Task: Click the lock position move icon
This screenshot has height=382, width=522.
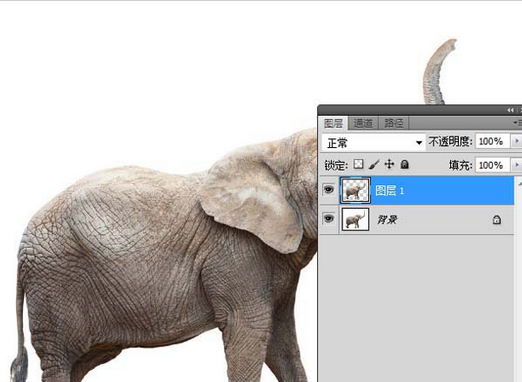Action: [x=389, y=164]
